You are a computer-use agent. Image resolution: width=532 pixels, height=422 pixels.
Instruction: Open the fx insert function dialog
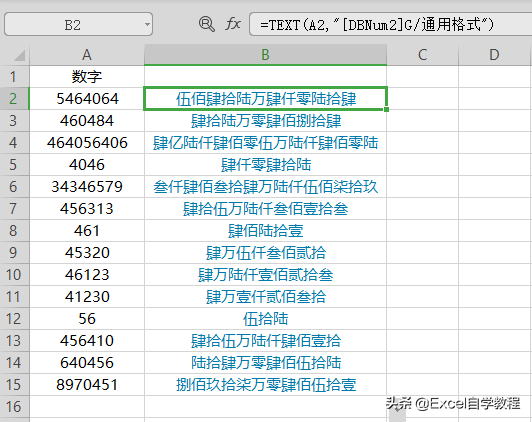[x=233, y=24]
